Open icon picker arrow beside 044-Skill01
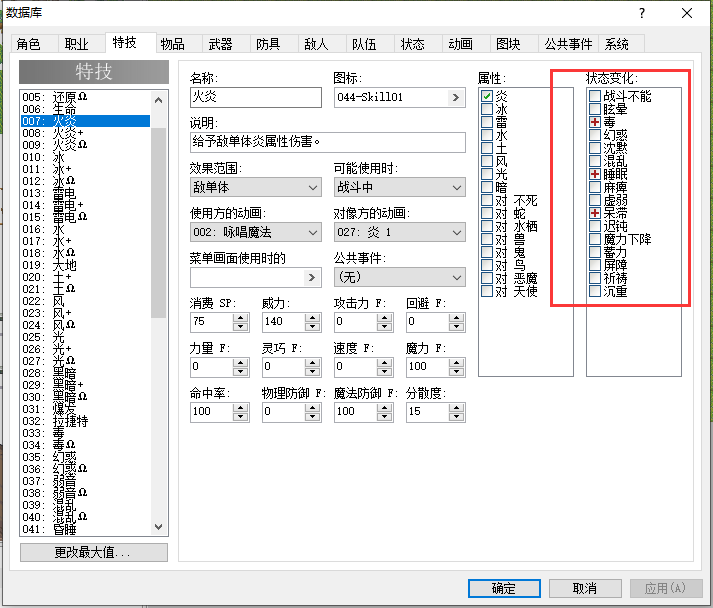Screen dimensions: 713x608 (456, 97)
